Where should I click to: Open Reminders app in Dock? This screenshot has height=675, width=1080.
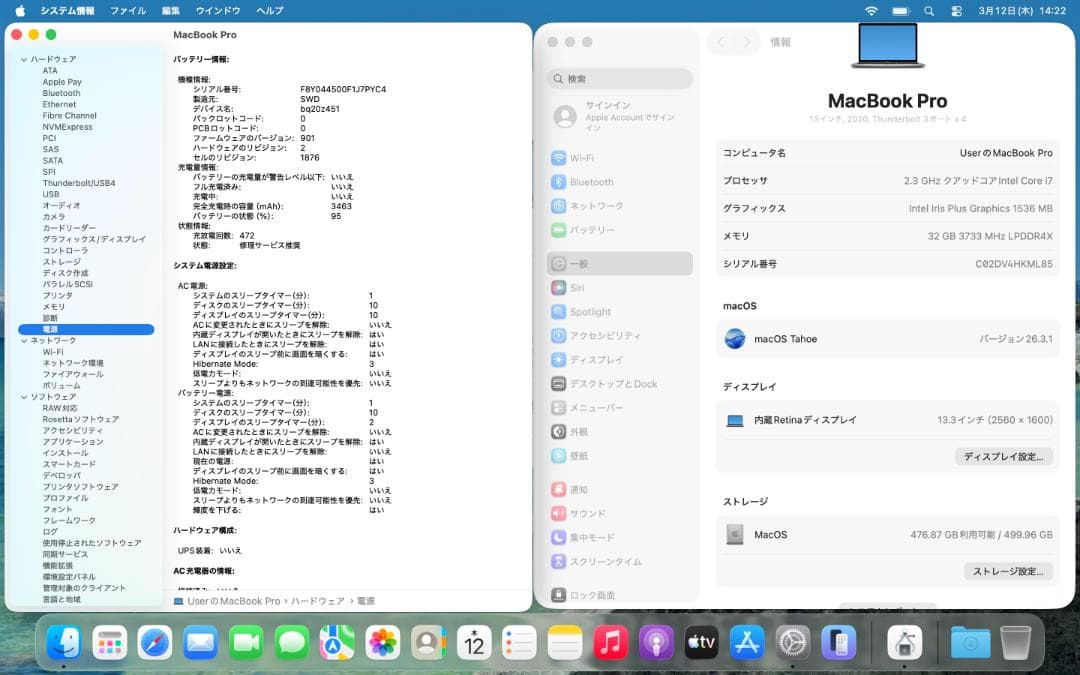click(x=519, y=643)
